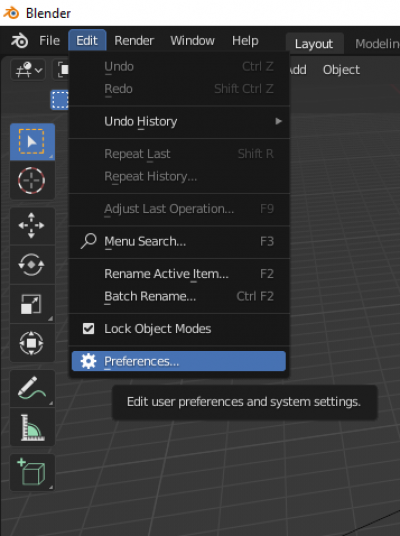Activate the Move tool
The height and width of the screenshot is (536, 400).
pyautogui.click(x=32, y=226)
